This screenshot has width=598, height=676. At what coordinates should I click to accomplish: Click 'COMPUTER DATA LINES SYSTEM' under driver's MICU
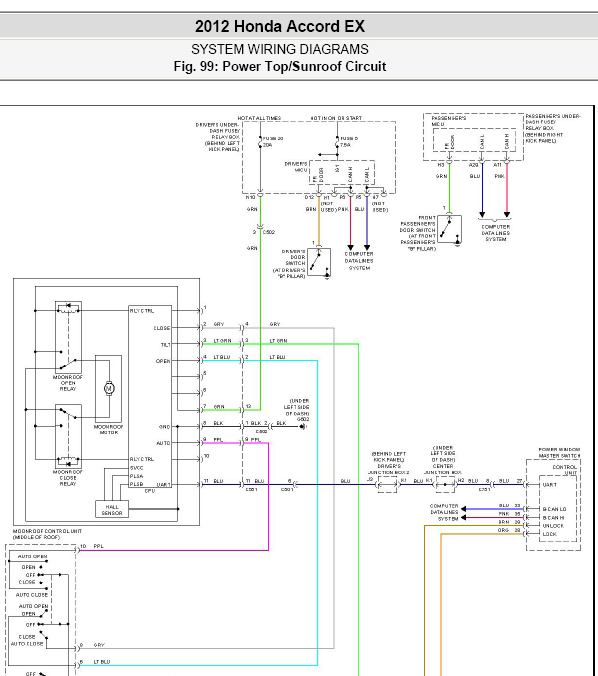(x=359, y=261)
